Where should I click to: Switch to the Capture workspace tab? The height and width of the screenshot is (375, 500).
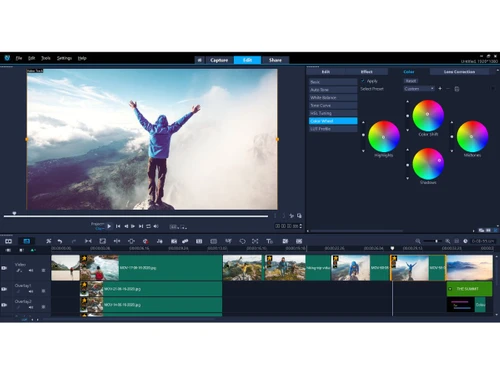(x=219, y=60)
